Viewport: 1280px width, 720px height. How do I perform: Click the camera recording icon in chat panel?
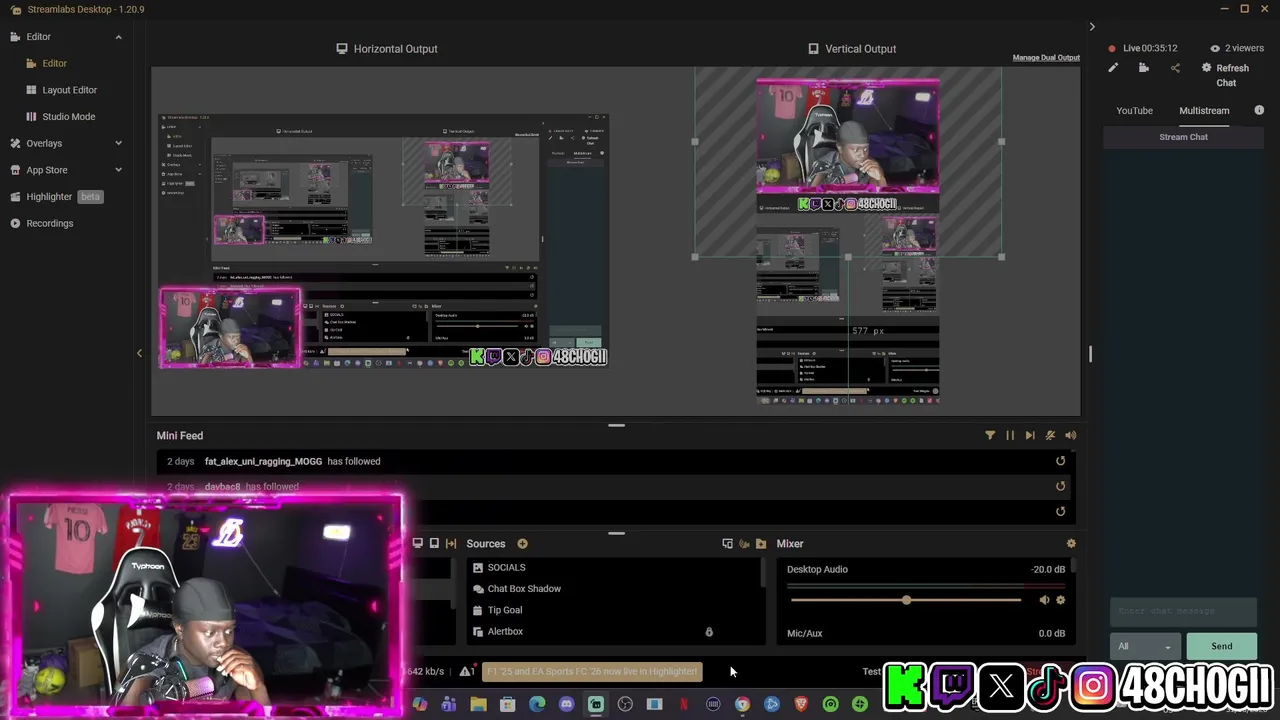[x=1144, y=68]
